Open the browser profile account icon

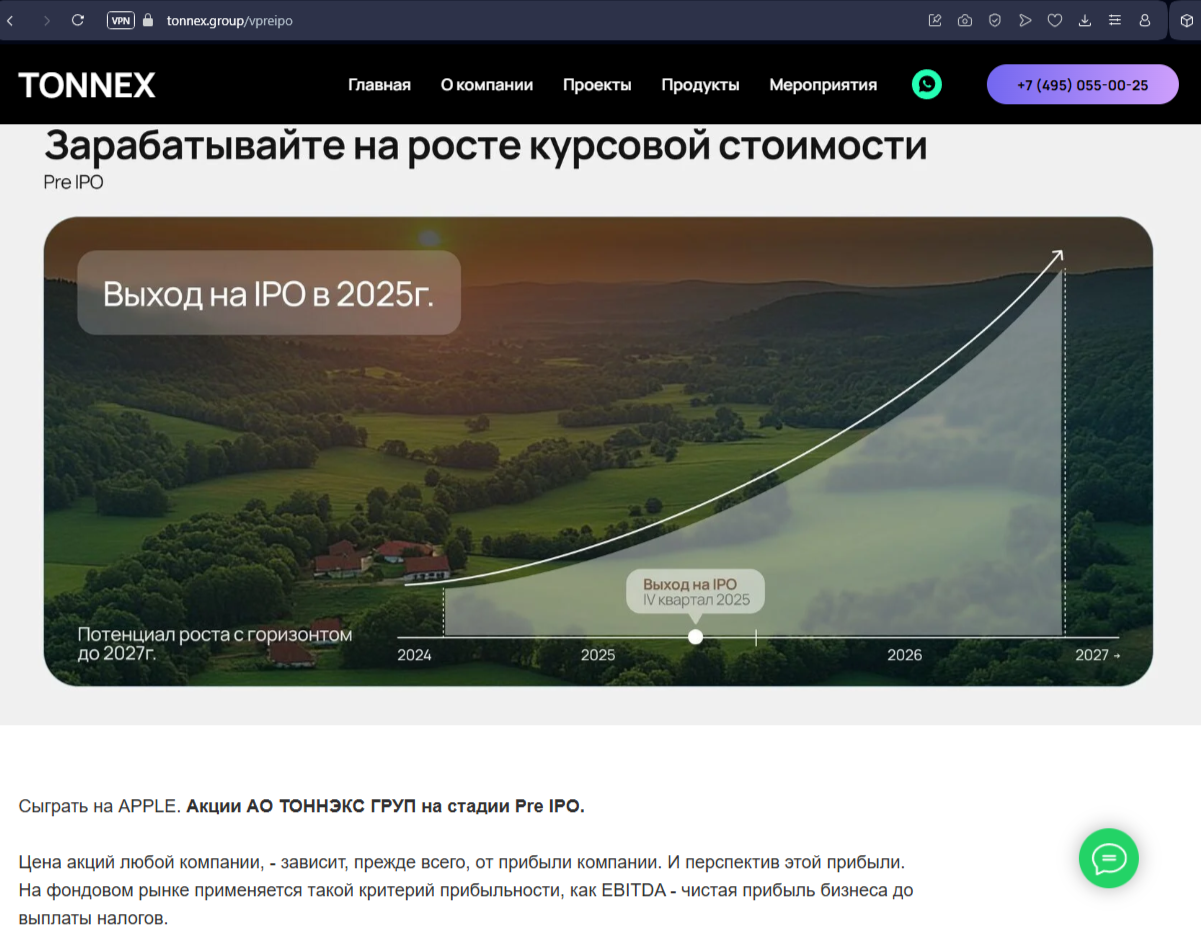[1145, 20]
